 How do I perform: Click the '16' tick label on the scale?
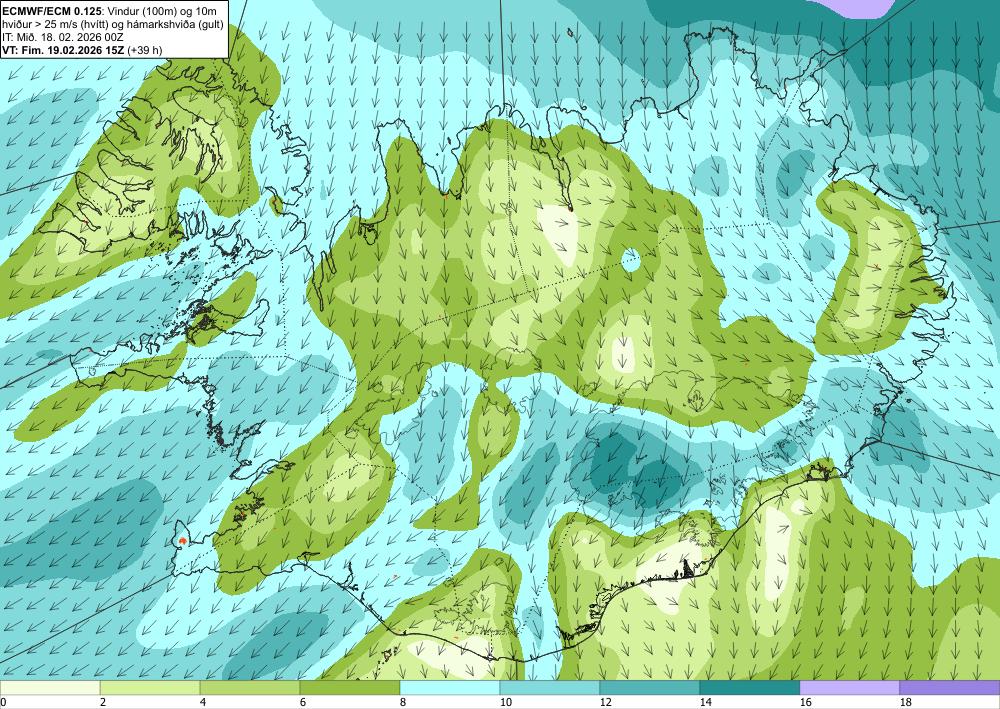pos(805,703)
